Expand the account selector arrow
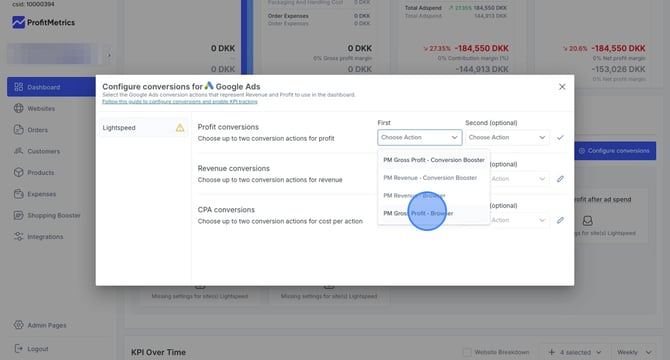670x360 pixels. (x=109, y=55)
